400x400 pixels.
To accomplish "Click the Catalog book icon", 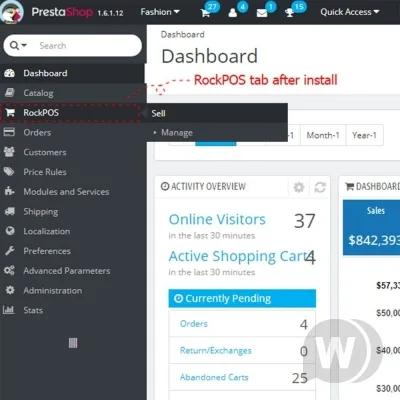I will [10, 93].
